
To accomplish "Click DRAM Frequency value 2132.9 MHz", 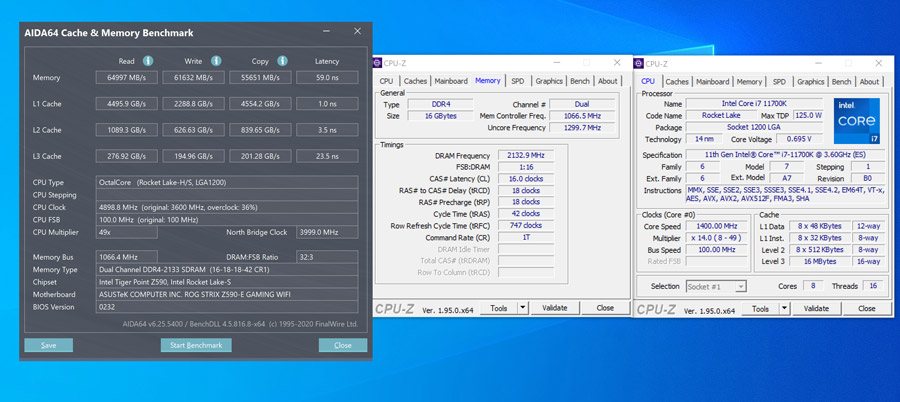I will point(526,155).
